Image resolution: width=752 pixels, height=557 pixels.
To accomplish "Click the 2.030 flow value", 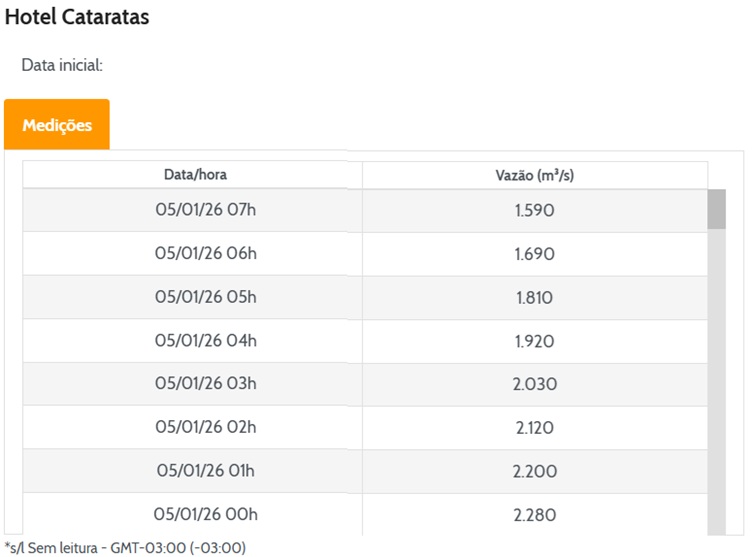I will (534, 384).
